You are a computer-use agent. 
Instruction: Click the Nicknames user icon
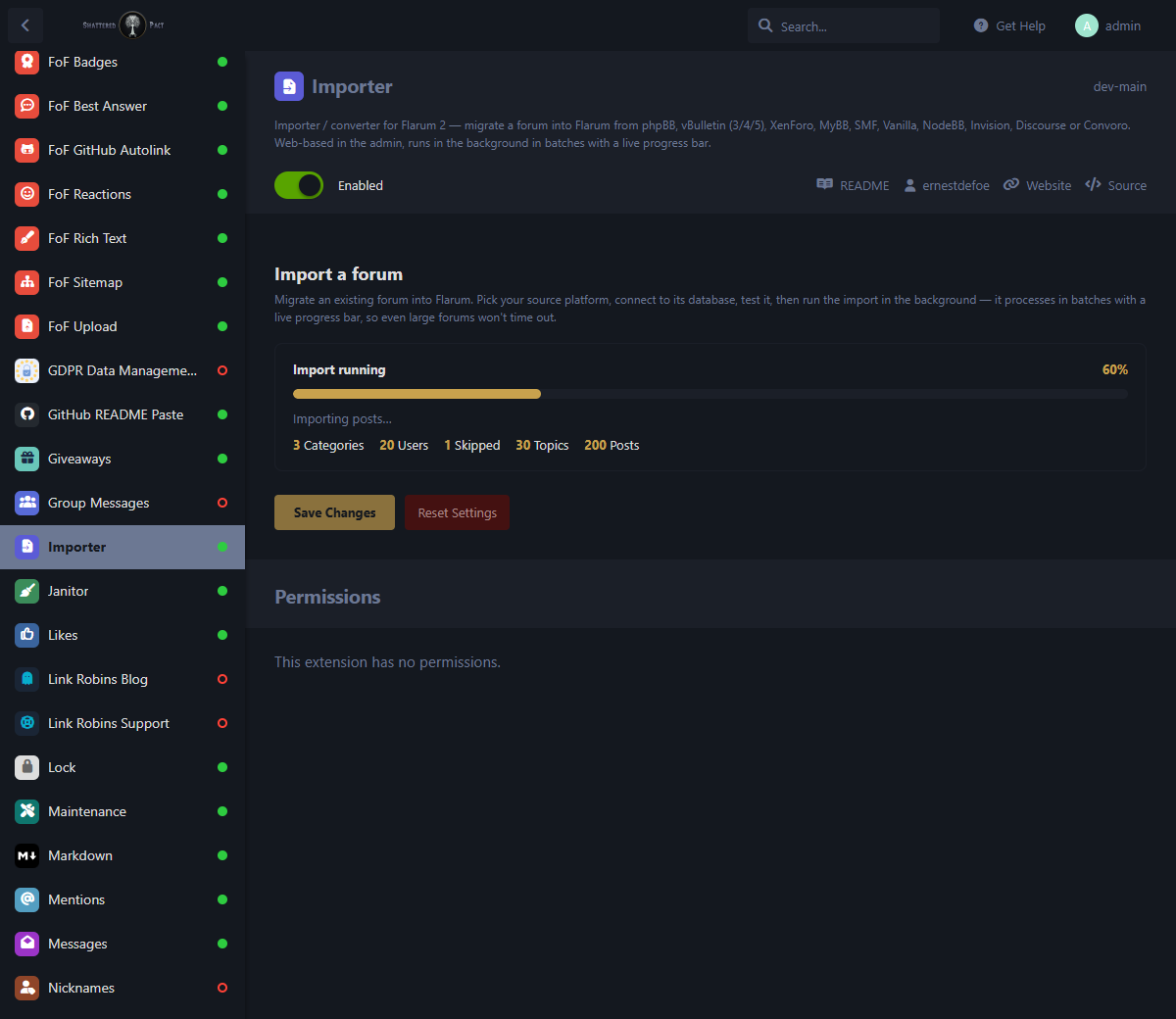point(27,988)
